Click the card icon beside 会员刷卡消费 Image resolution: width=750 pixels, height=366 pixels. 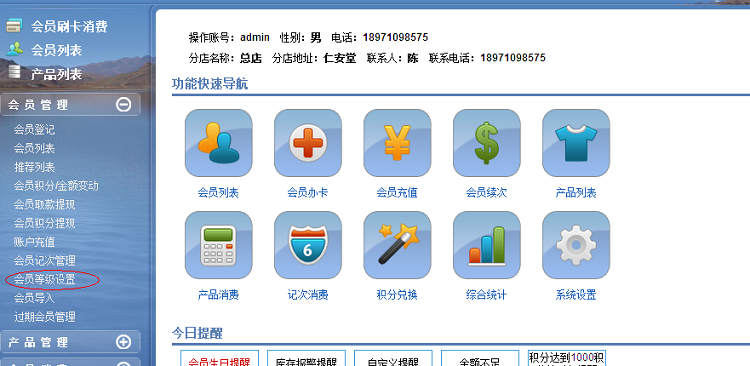point(14,25)
